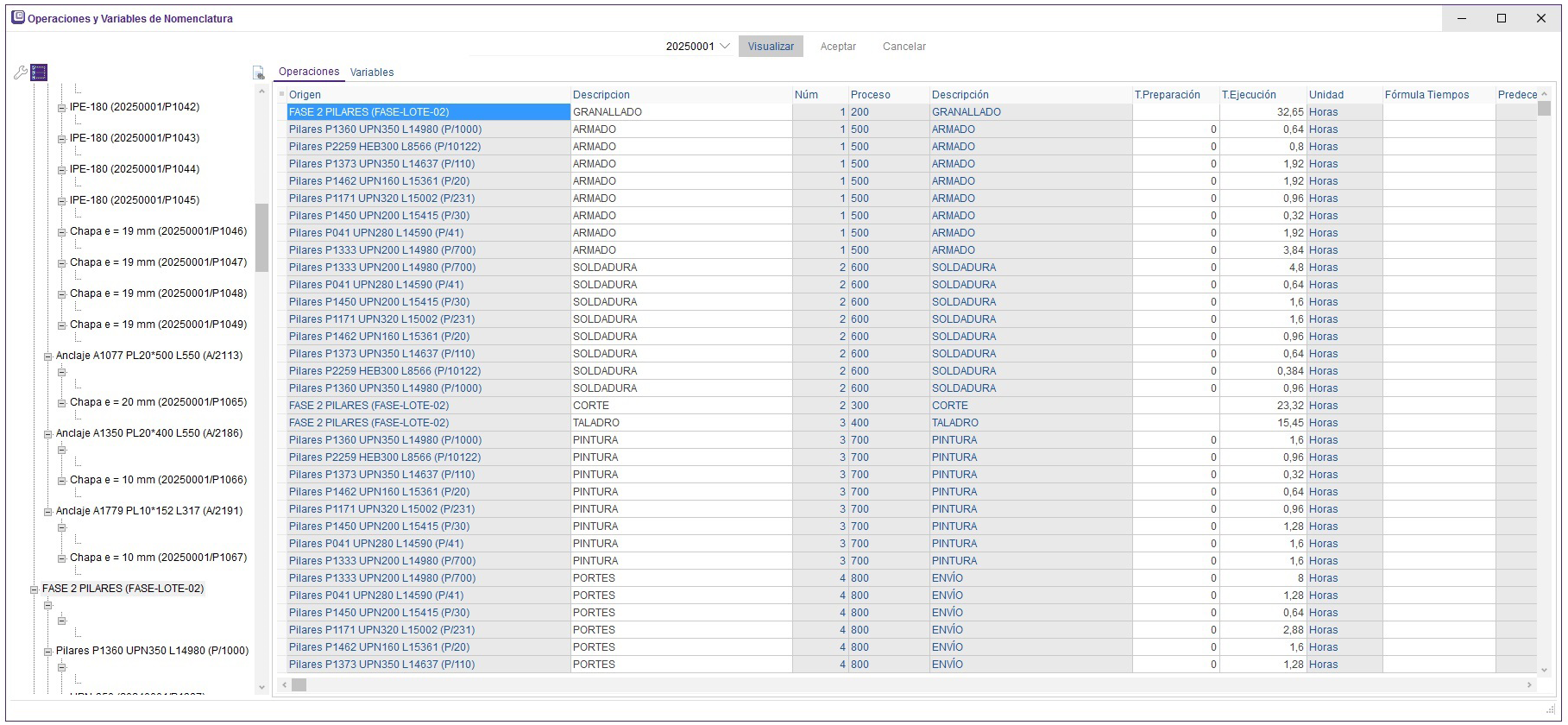Collapse the FASE 2 PILARES tree node
The image size is (1568, 725).
click(x=35, y=589)
